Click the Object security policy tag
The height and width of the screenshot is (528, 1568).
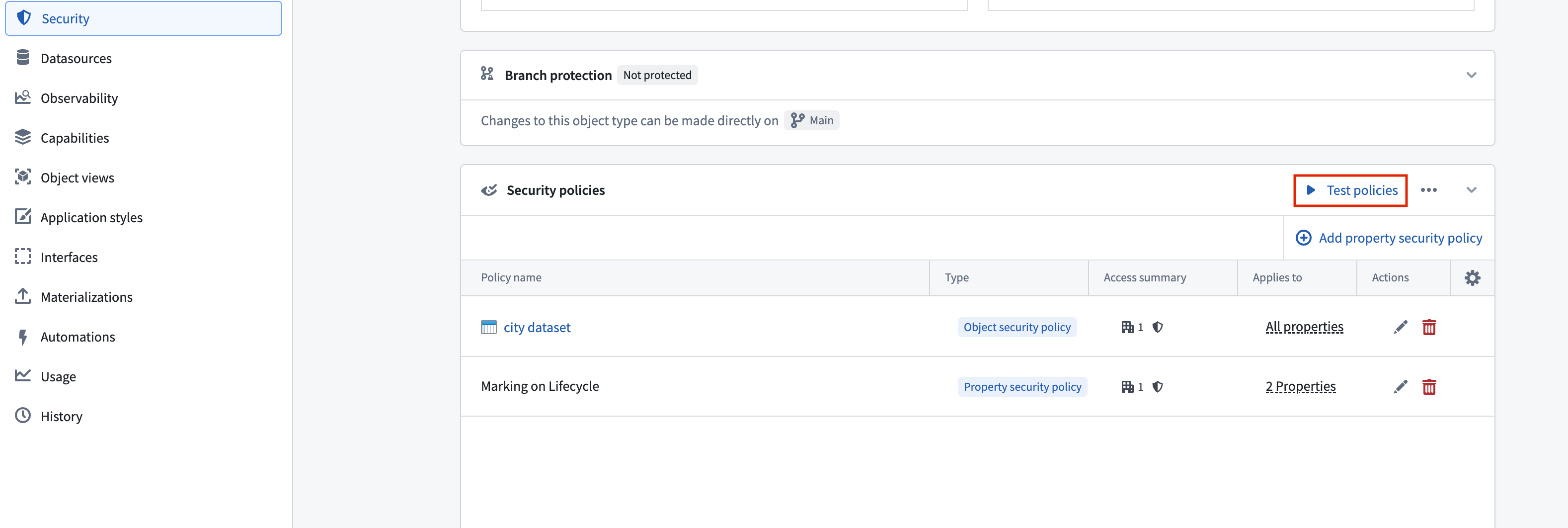pos(1017,327)
